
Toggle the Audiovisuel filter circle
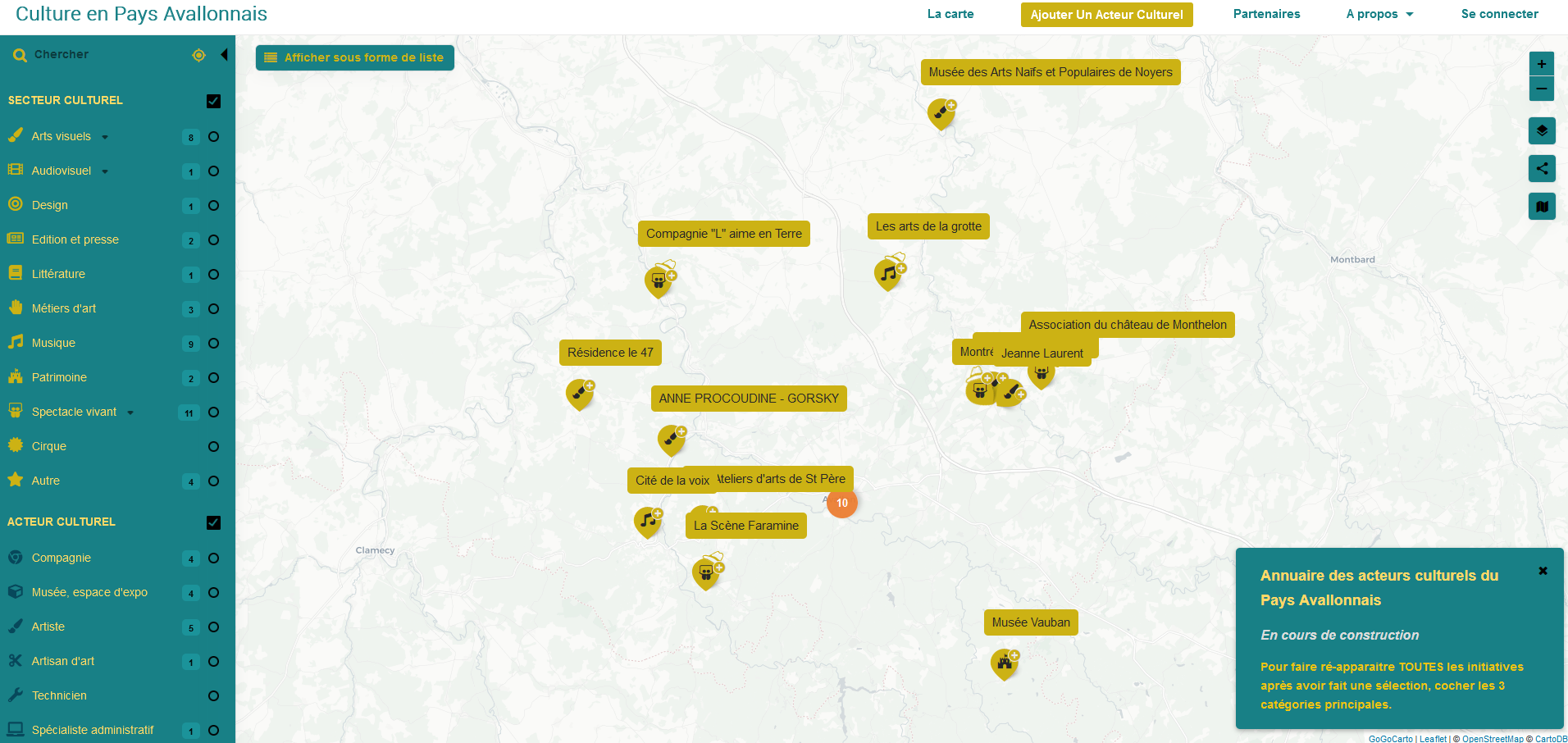click(213, 171)
